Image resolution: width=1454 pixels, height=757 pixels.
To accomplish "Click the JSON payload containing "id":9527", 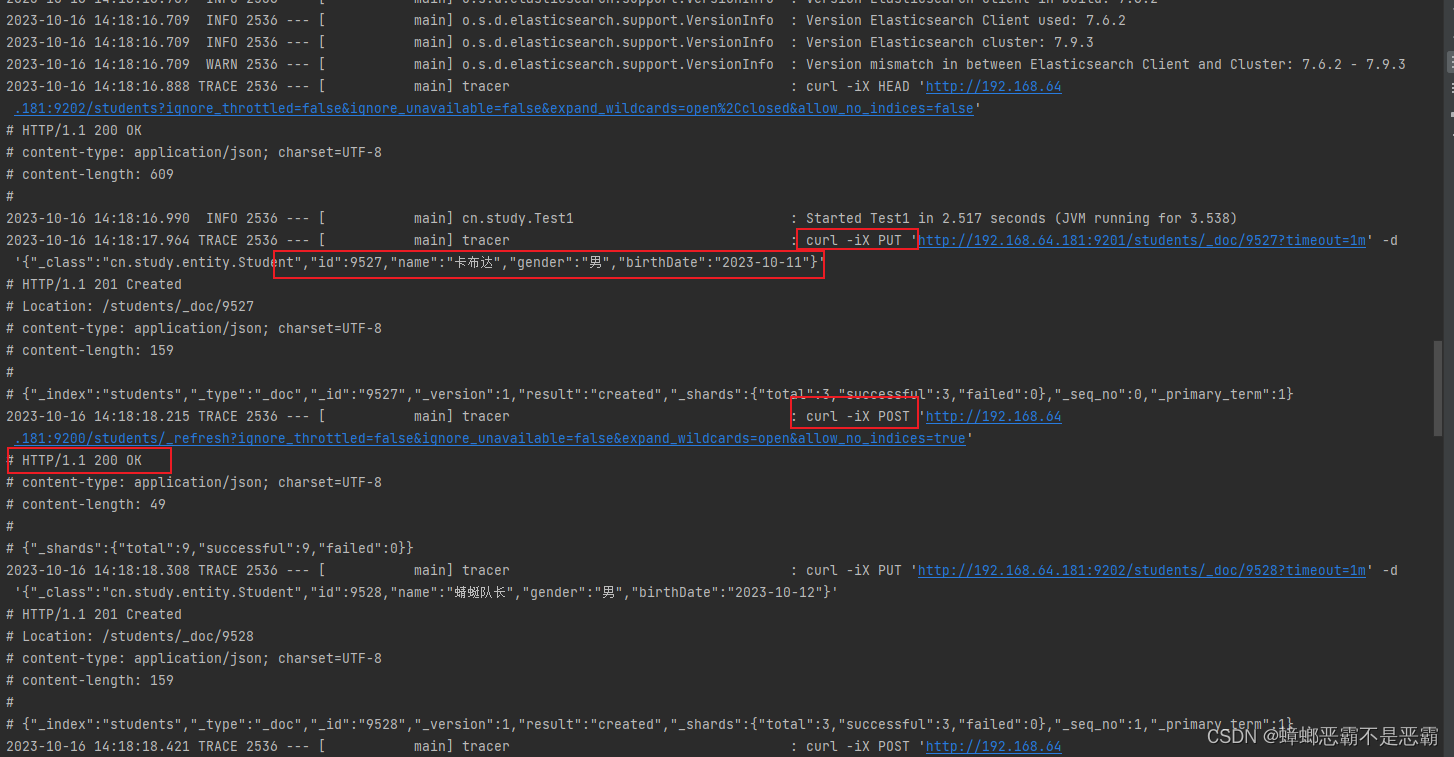I will tap(420, 262).
